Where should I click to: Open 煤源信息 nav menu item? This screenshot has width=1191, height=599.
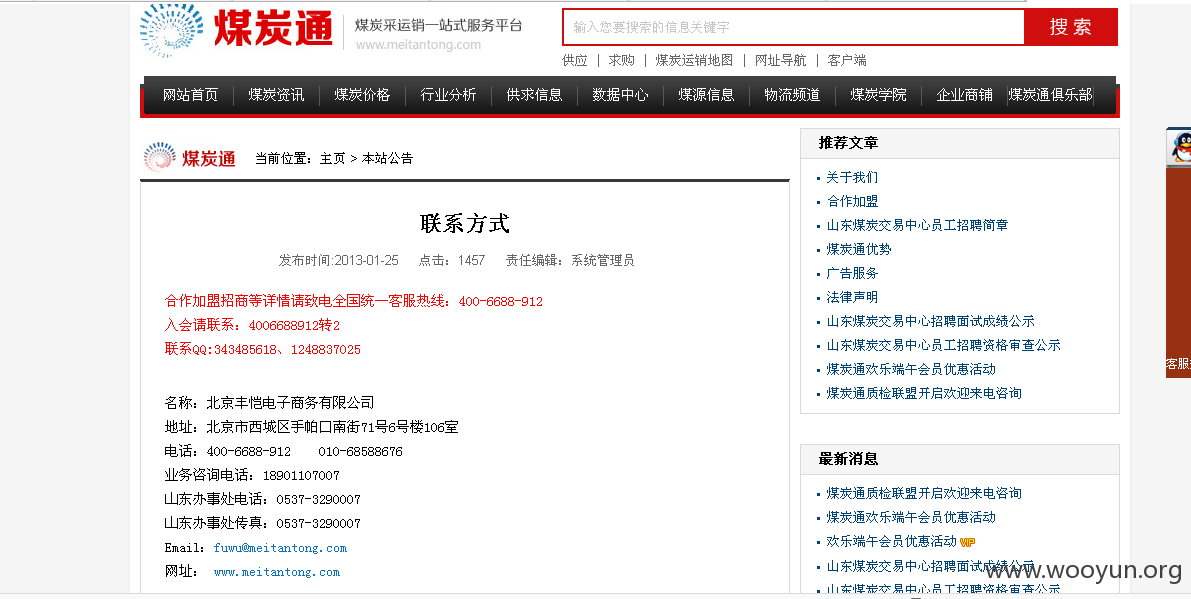706,95
